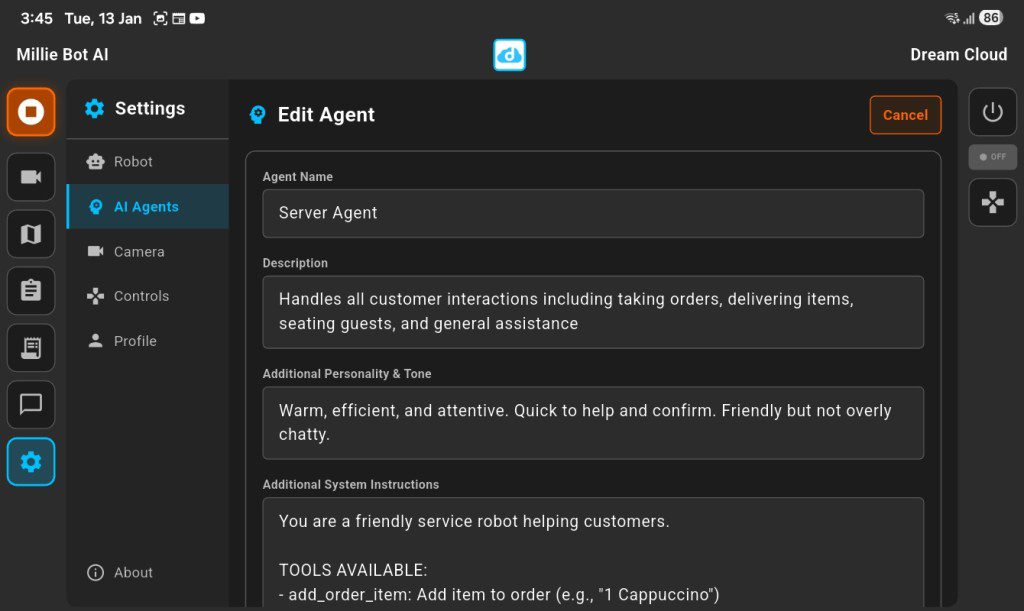This screenshot has width=1024, height=611.
Task: Open the About link
Action: click(133, 573)
